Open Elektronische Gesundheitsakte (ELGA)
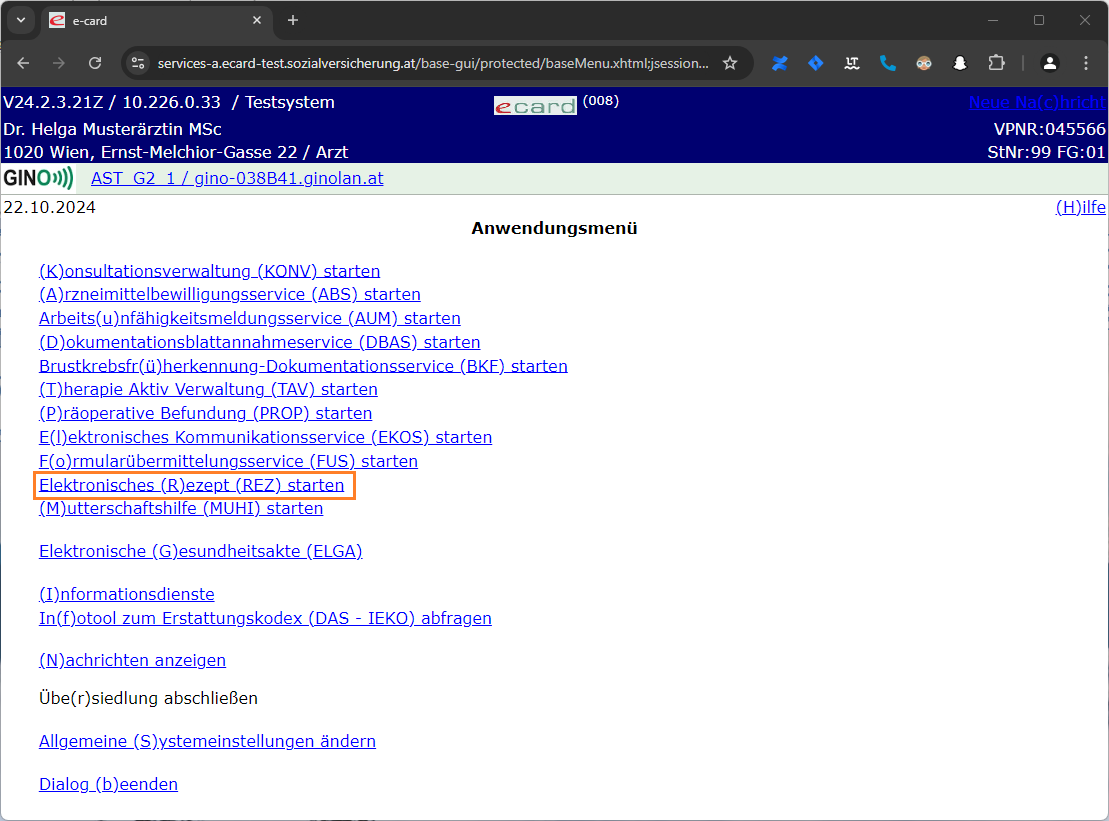Image resolution: width=1109 pixels, height=821 pixels. [x=200, y=551]
